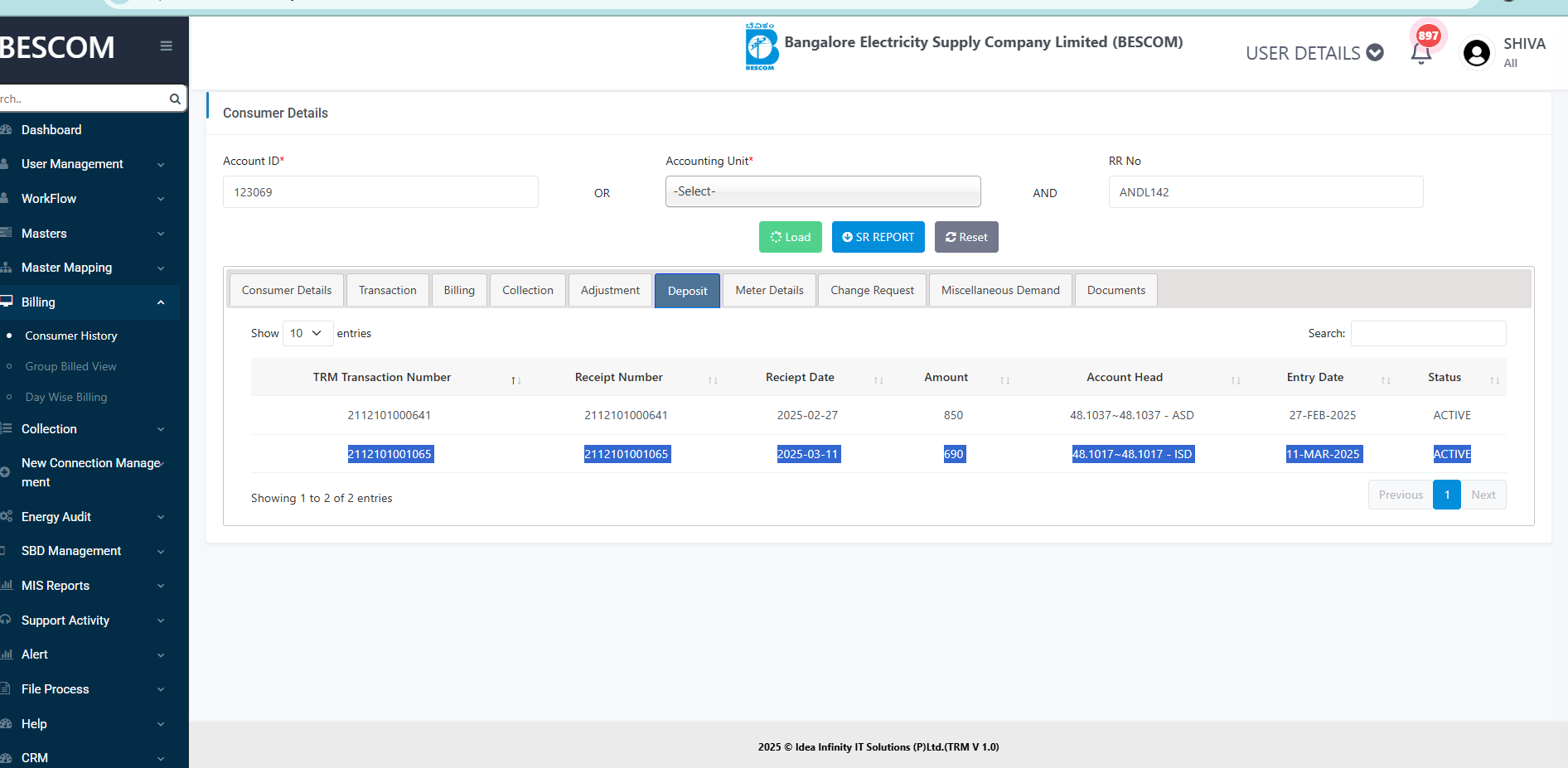Click the sidebar search text field
The height and width of the screenshot is (768, 1568).
pos(83,99)
